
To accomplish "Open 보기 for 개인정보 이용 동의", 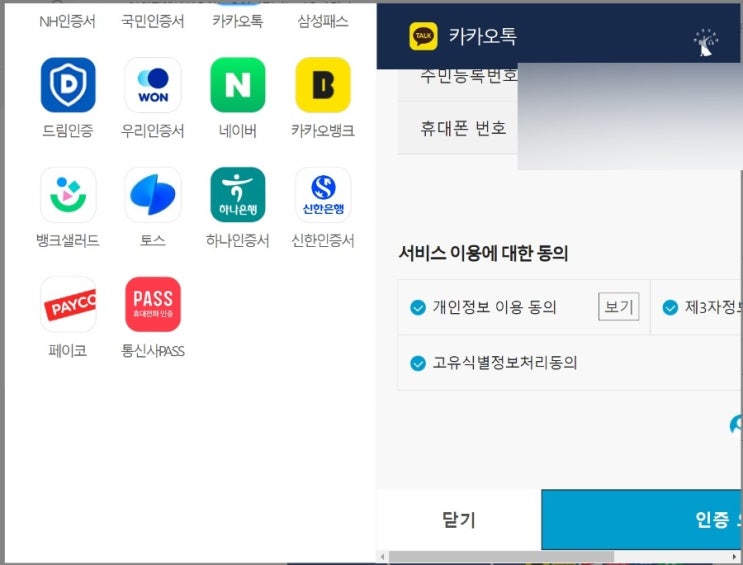I will tap(618, 307).
